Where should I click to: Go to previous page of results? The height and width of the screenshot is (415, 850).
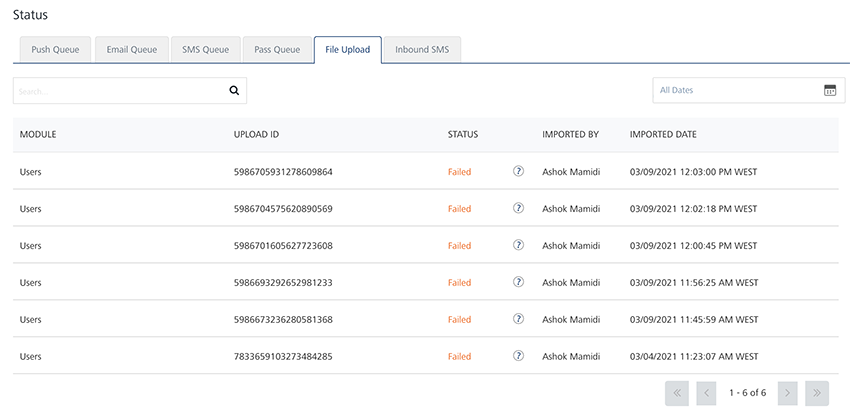(706, 394)
